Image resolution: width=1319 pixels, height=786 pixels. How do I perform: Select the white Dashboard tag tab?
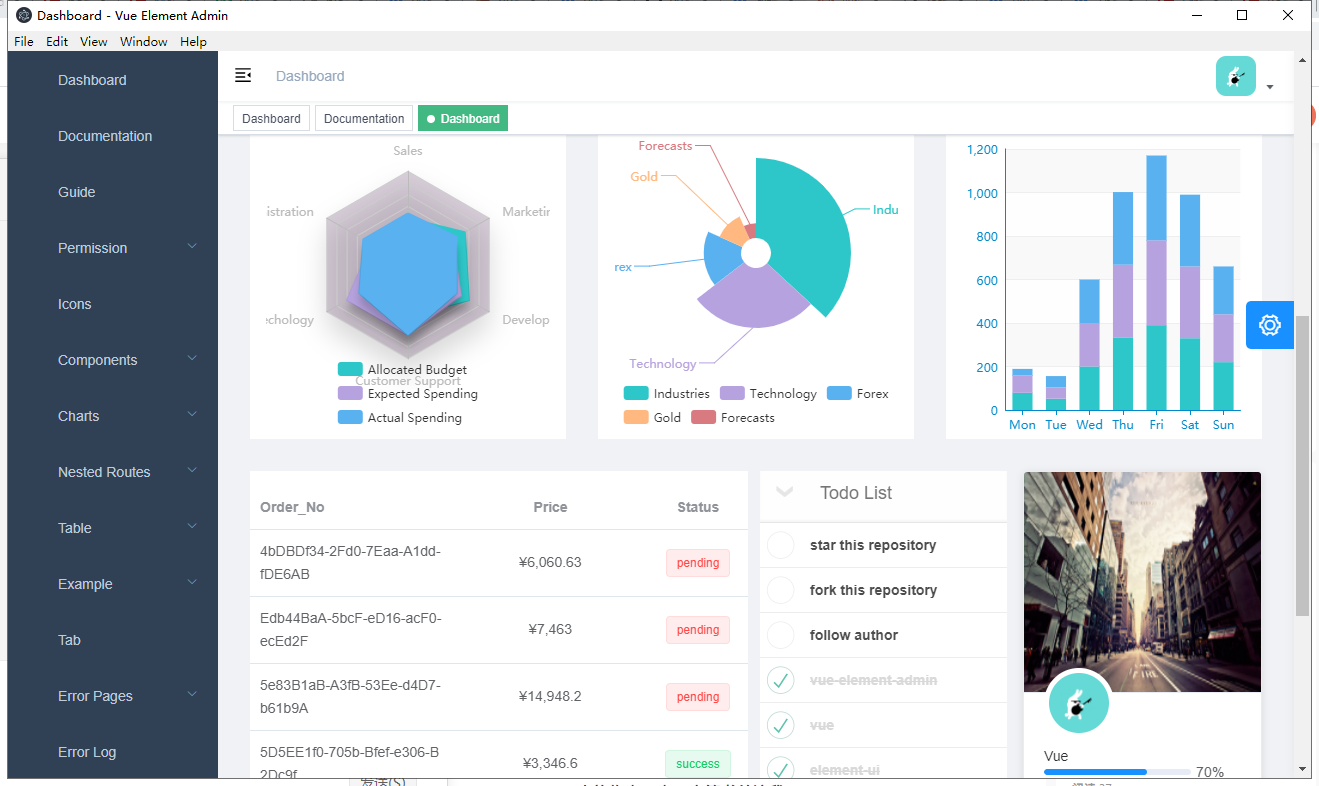(x=271, y=118)
